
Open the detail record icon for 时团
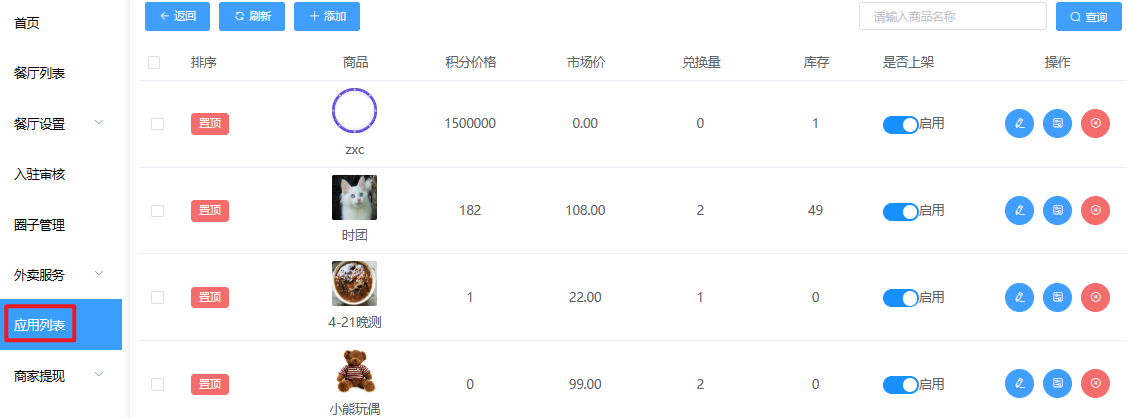coord(1057,210)
